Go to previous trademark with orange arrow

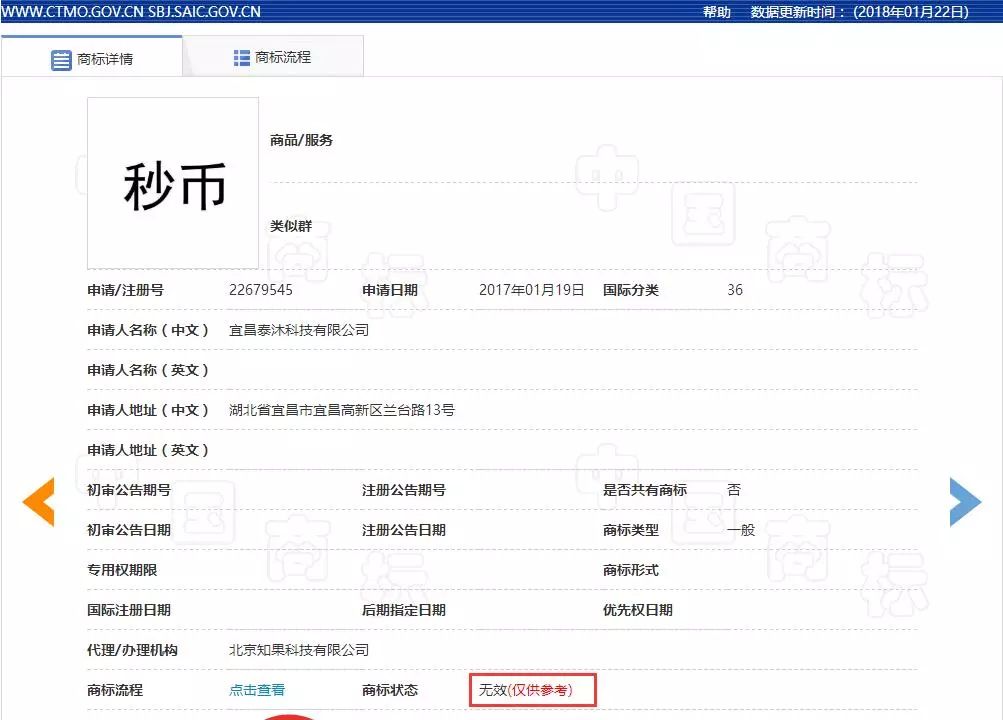pos(38,502)
